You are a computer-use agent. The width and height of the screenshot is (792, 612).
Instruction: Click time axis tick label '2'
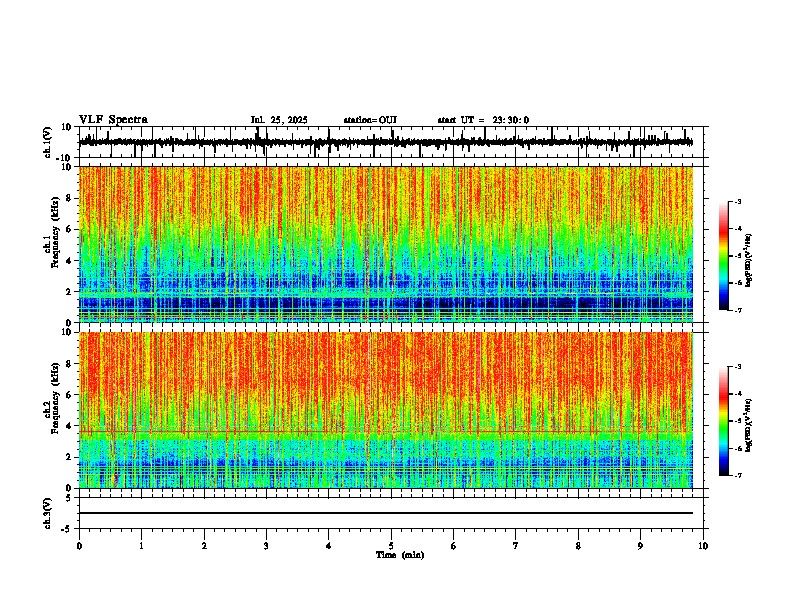[204, 546]
